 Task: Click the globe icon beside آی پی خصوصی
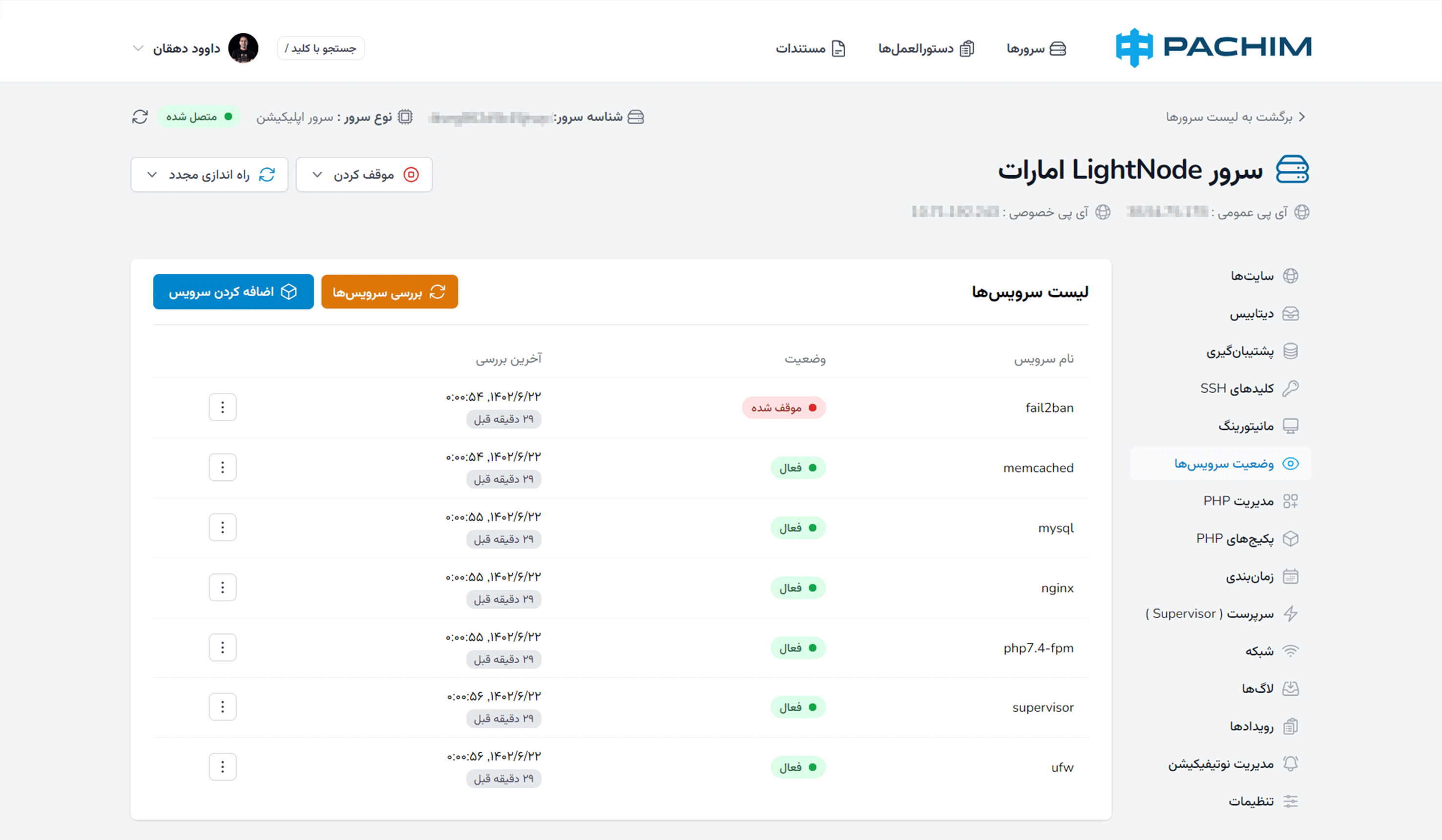pyautogui.click(x=1103, y=212)
